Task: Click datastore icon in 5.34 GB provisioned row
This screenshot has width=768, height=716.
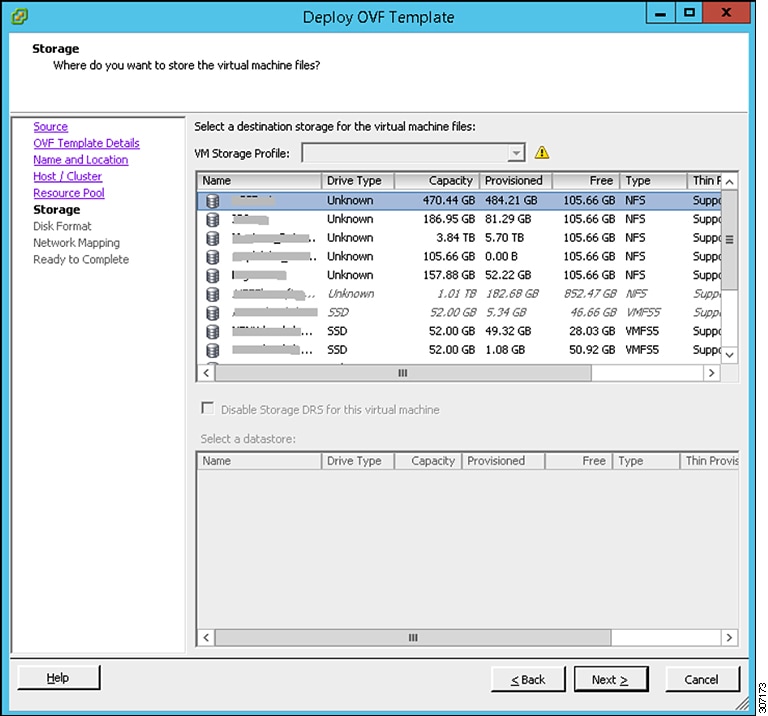Action: (x=213, y=312)
